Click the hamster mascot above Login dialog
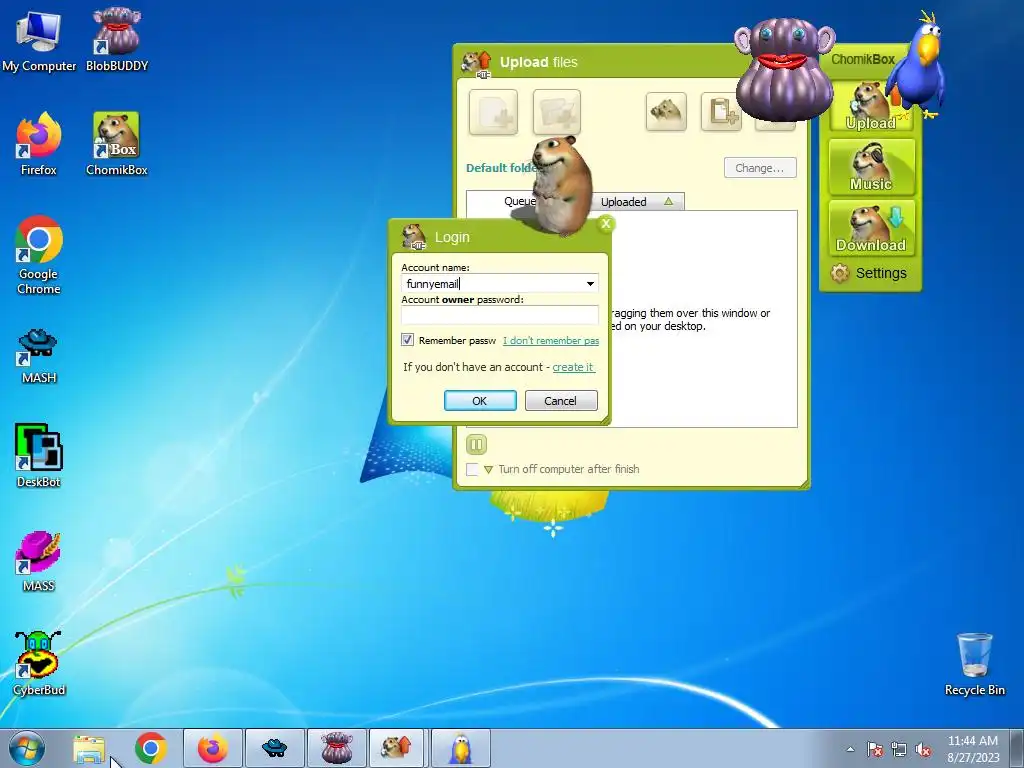The height and width of the screenshot is (768, 1024). coord(562,186)
